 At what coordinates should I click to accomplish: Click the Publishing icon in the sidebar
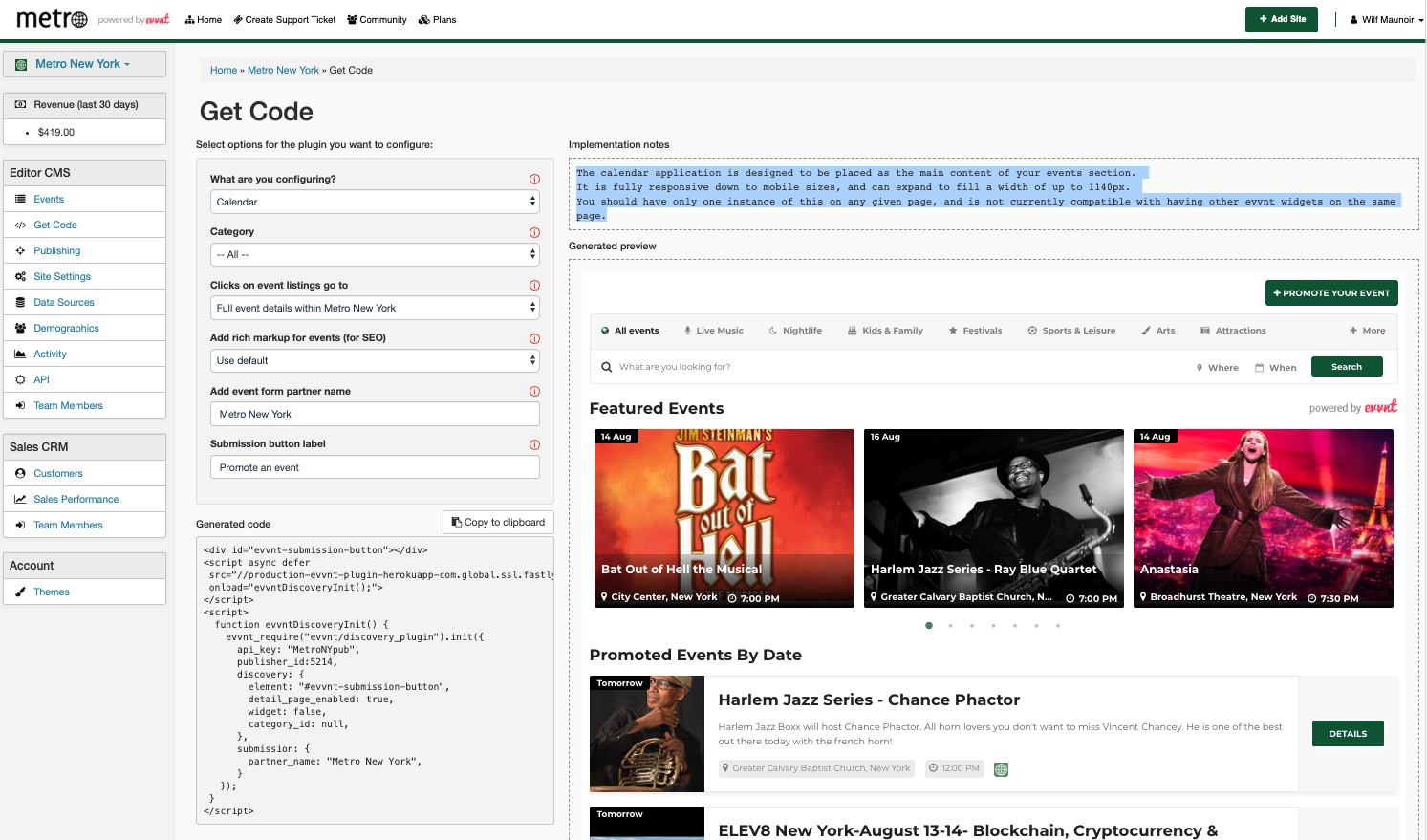pos(20,250)
